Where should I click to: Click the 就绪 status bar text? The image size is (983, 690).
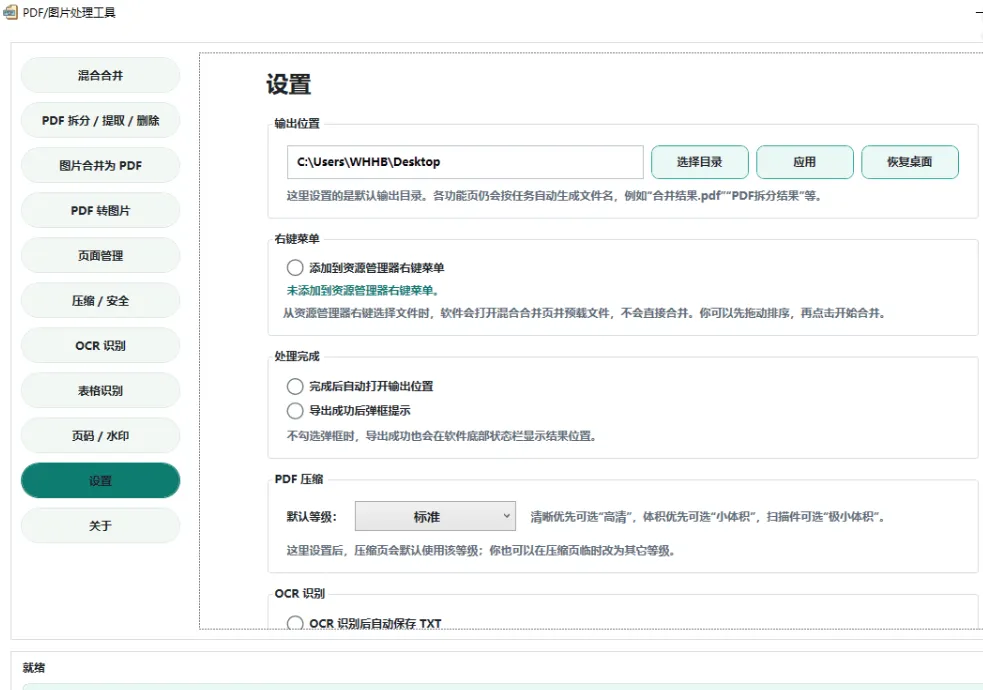coord(34,667)
